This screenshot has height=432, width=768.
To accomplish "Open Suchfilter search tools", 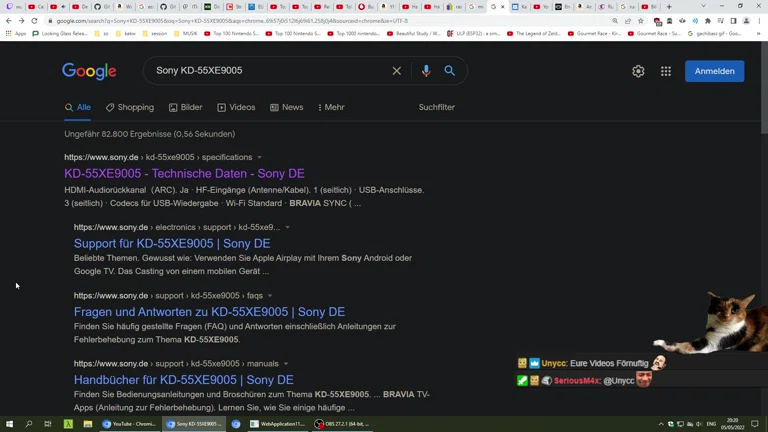I will [x=436, y=107].
